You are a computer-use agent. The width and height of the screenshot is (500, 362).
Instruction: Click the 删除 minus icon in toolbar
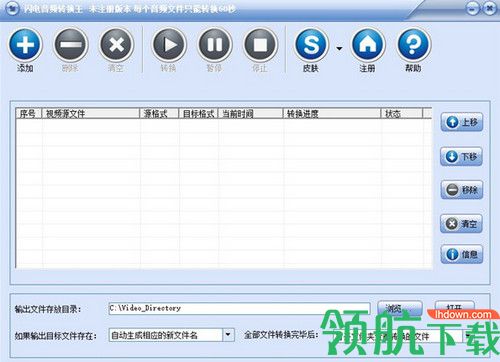[71, 44]
